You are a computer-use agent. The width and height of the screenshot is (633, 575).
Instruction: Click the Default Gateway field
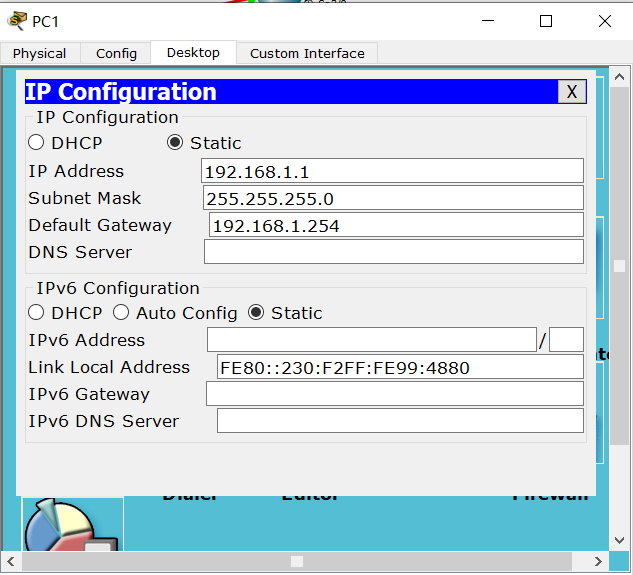396,225
